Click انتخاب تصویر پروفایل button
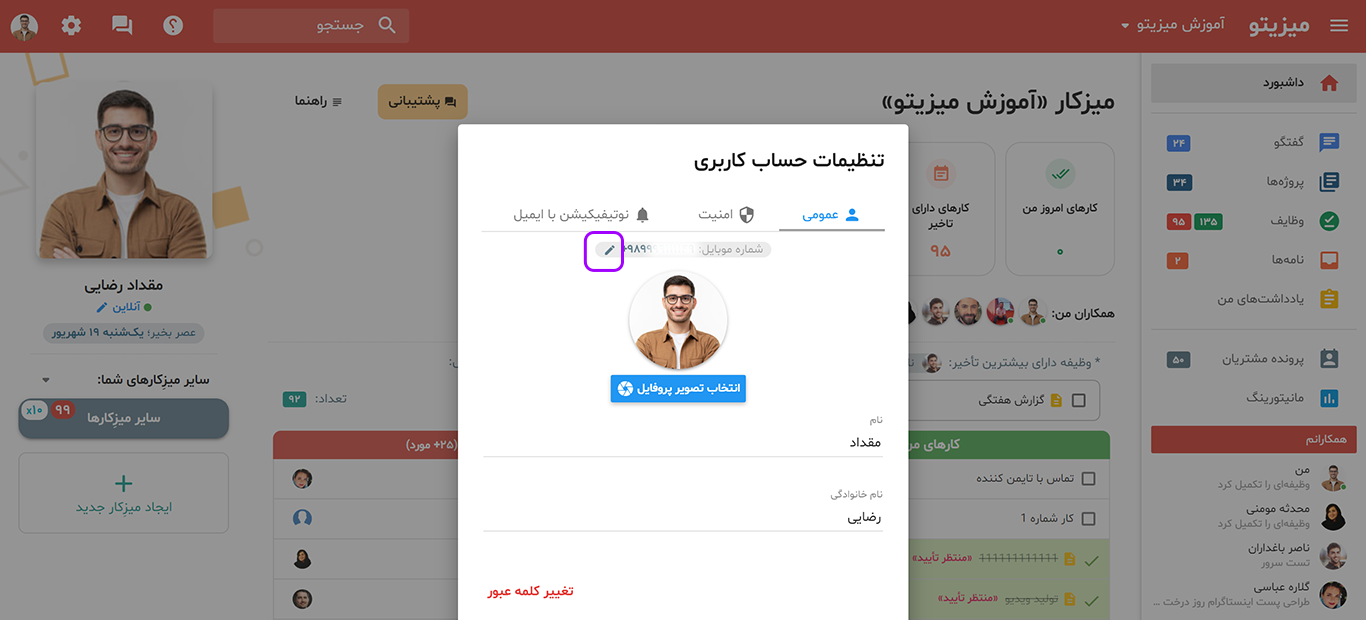Screen dimensions: 1366x620 coord(678,388)
